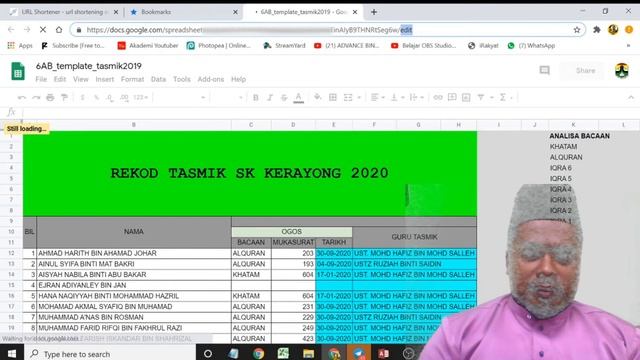Open the Text color picker
Screen dimensions: 640x360
(298, 98)
